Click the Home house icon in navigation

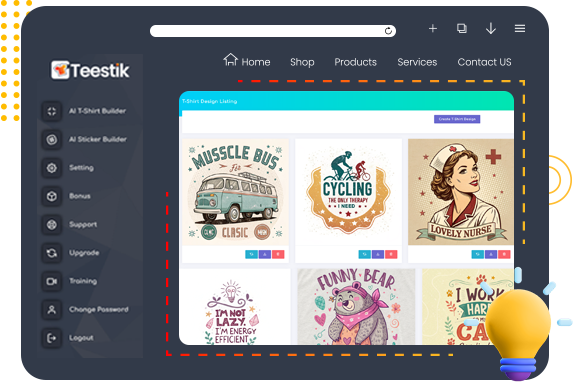[x=231, y=60]
